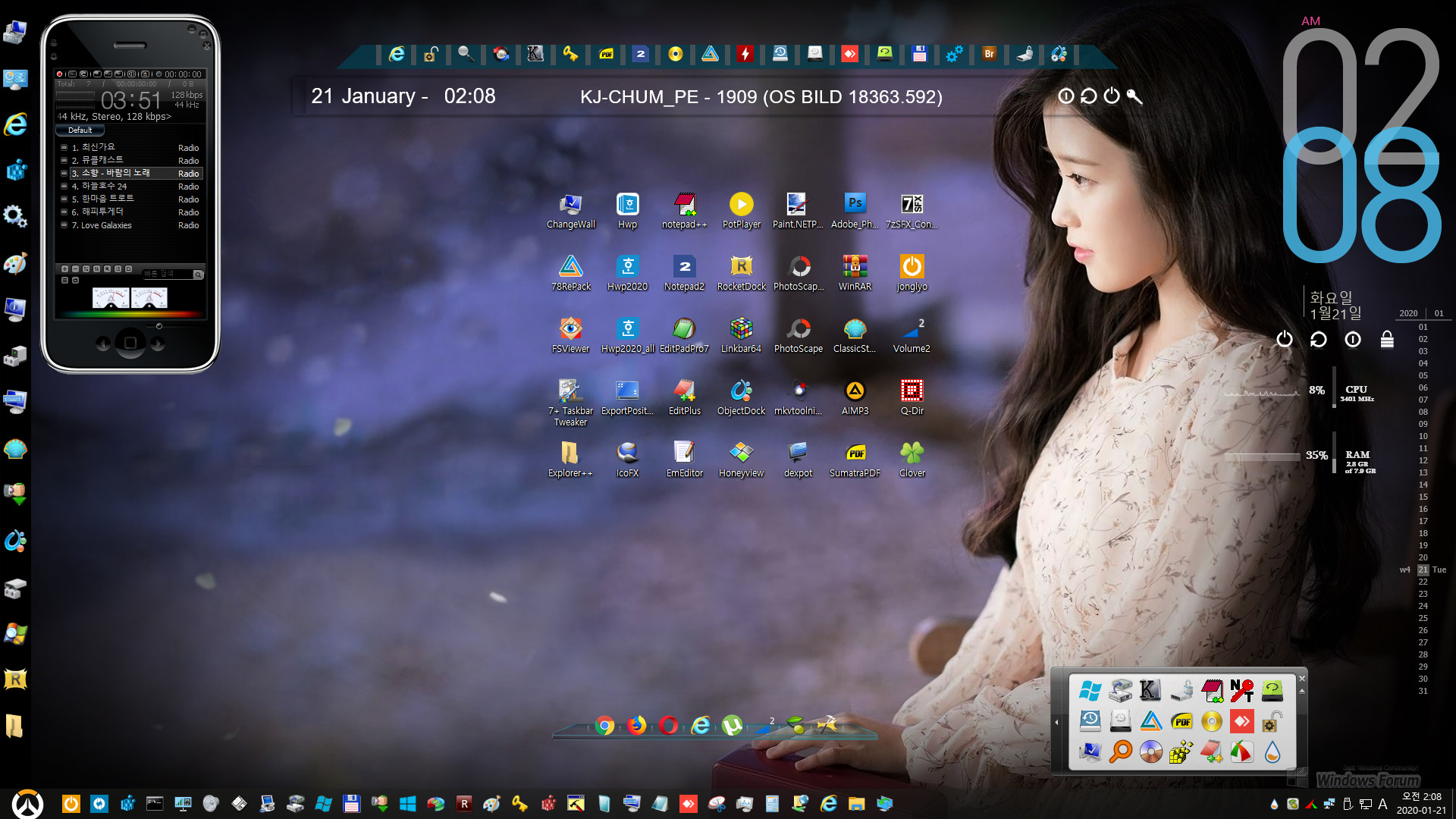Open Internet Explorer in top toolbar

pyautogui.click(x=397, y=54)
